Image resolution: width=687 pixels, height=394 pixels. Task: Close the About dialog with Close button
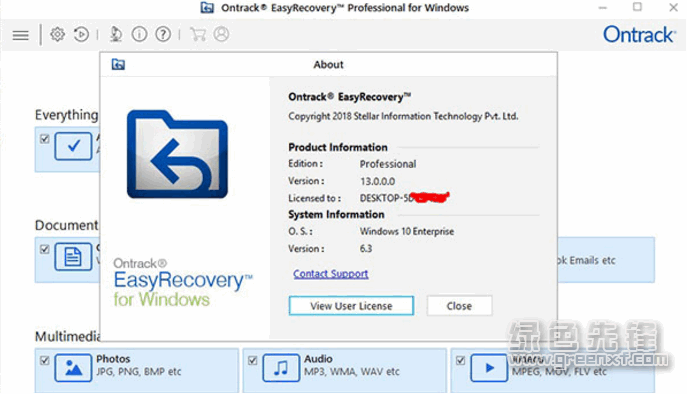coord(459,305)
